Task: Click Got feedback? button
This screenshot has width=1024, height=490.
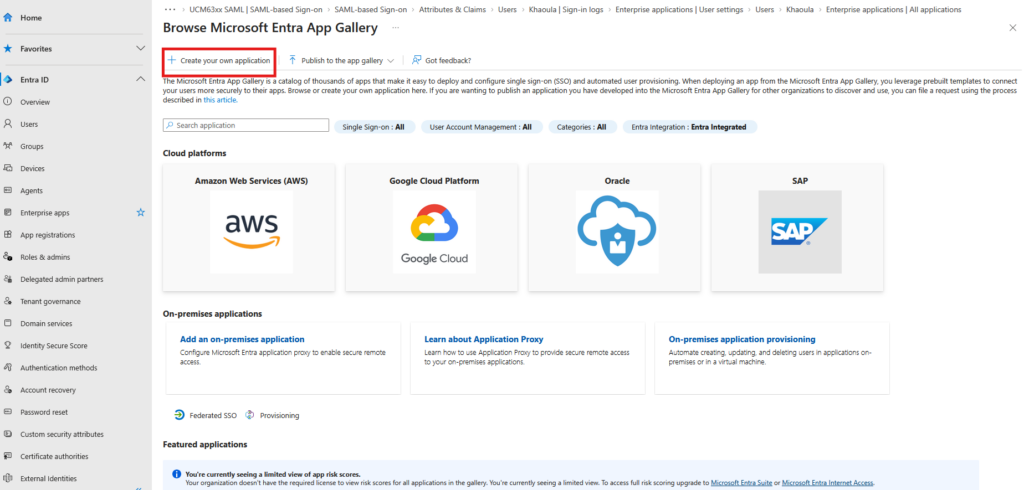Action: click(x=441, y=60)
